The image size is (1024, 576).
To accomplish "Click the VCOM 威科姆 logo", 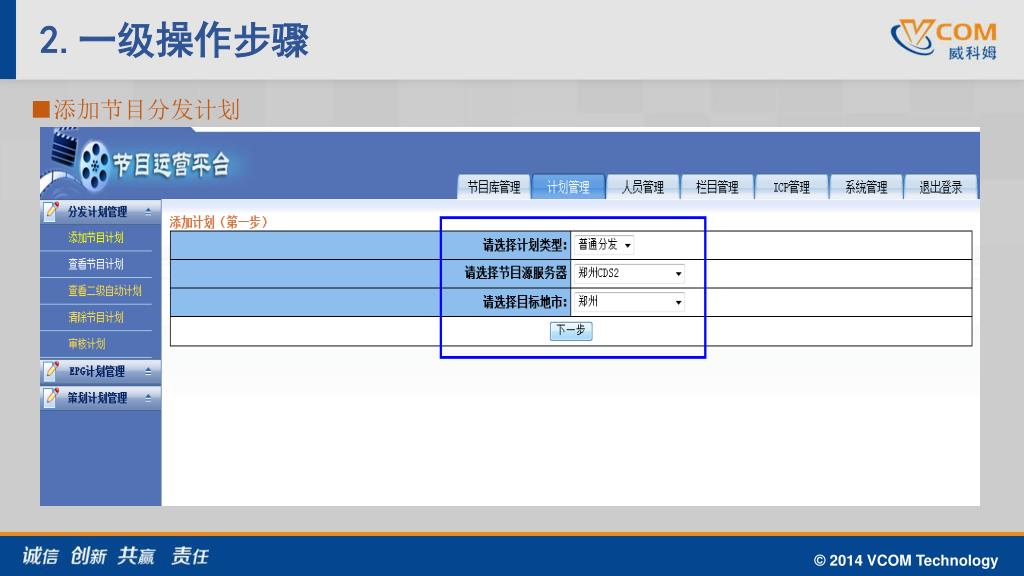I will coord(944,39).
